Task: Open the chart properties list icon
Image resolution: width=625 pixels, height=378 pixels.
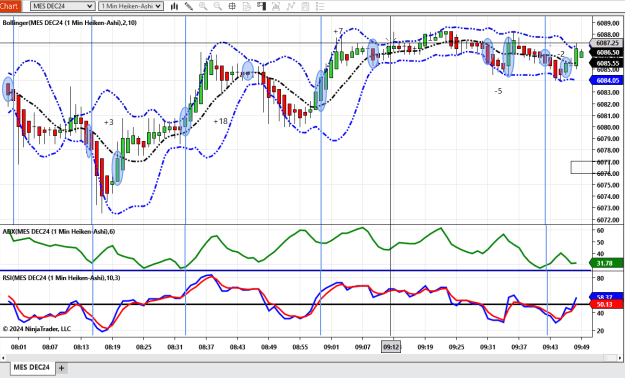Action: tap(320, 6)
